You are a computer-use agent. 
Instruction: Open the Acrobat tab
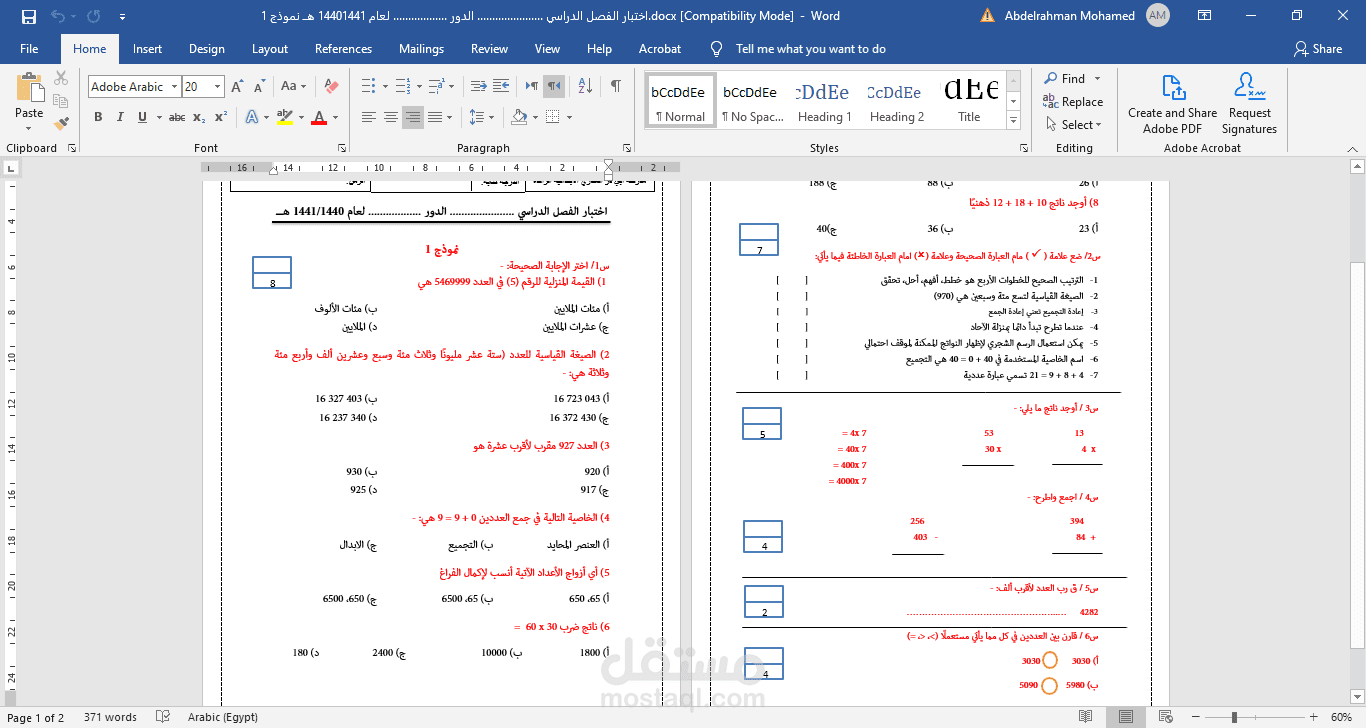(660, 48)
